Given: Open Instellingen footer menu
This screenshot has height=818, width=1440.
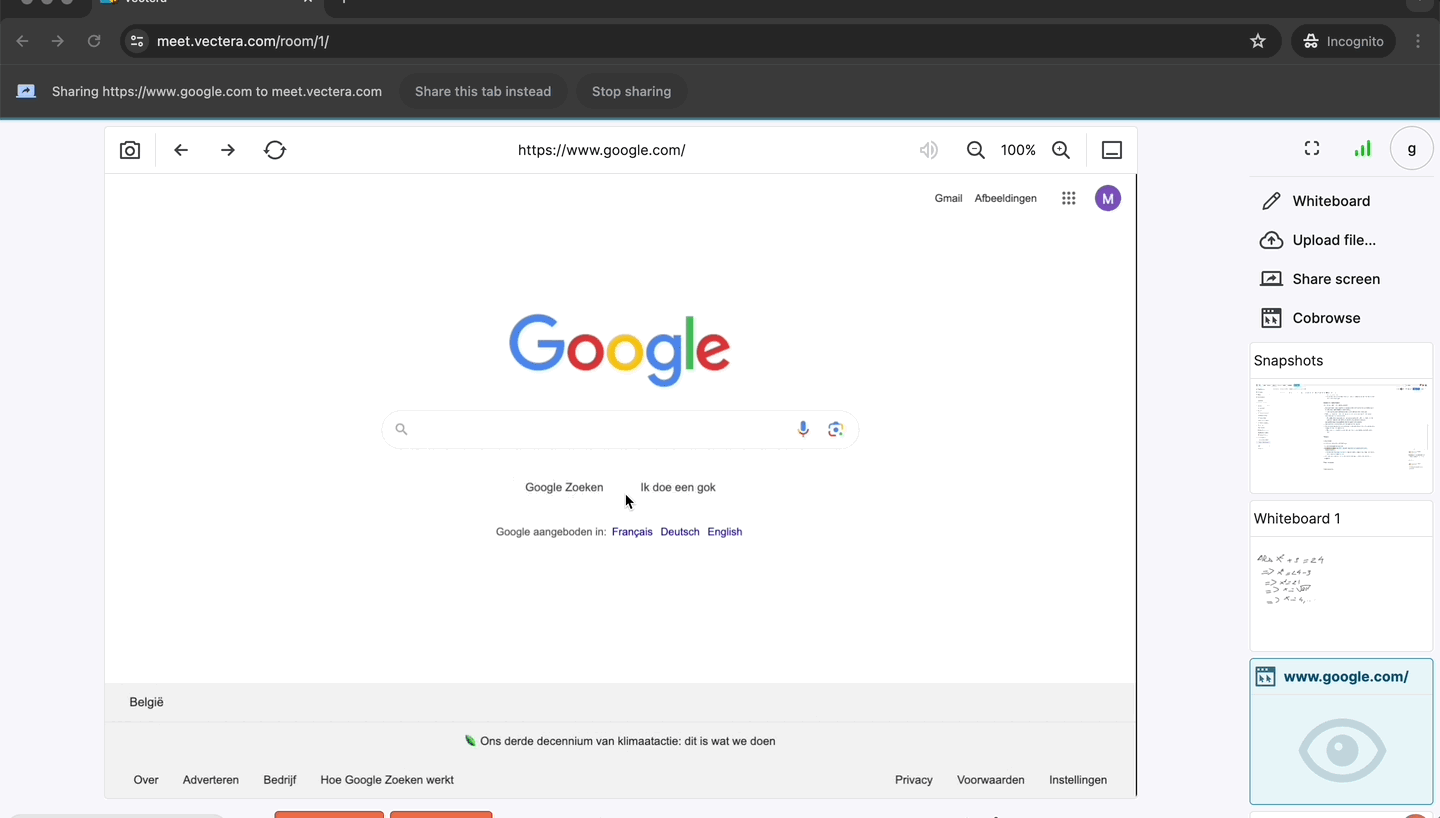Looking at the screenshot, I should click(x=1078, y=780).
